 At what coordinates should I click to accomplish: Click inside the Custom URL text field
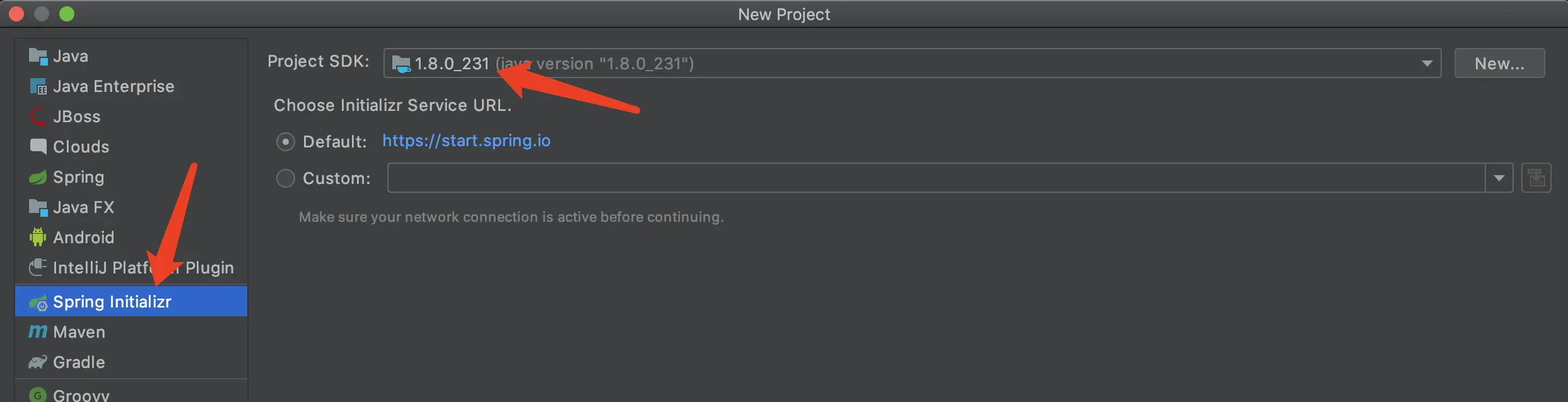(933, 178)
